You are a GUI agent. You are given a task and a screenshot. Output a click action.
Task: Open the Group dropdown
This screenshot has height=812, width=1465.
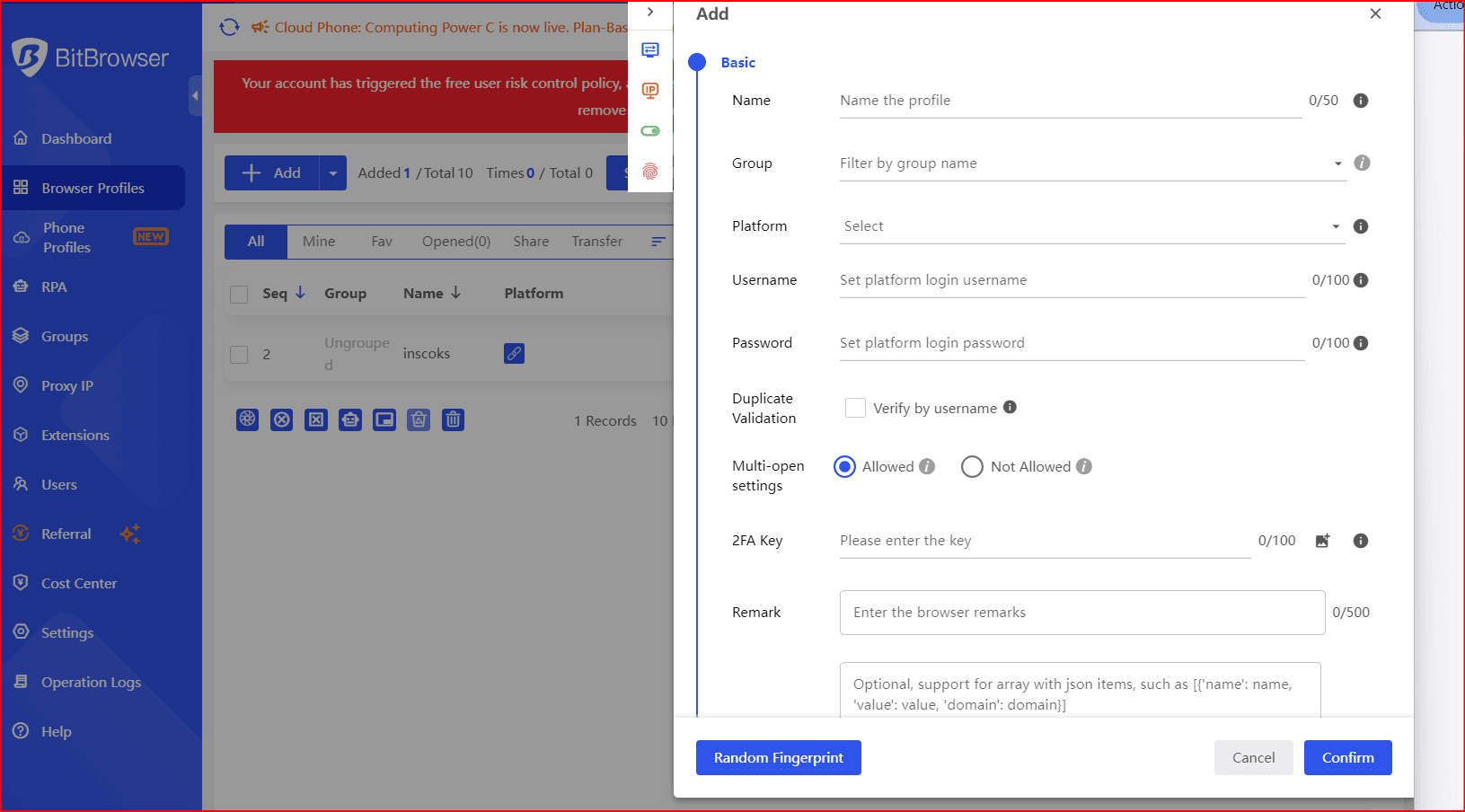[x=1091, y=163]
